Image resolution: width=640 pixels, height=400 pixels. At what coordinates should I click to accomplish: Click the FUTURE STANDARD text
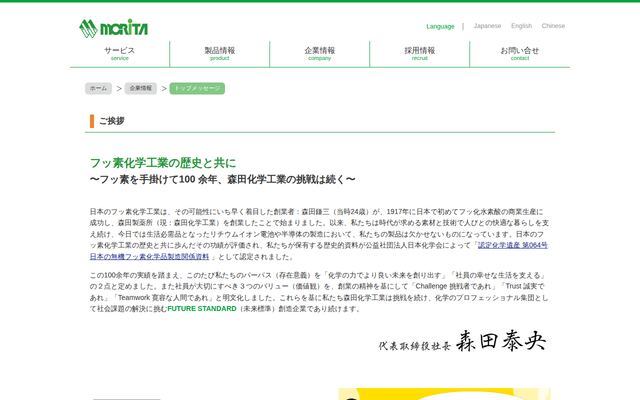[202, 309]
